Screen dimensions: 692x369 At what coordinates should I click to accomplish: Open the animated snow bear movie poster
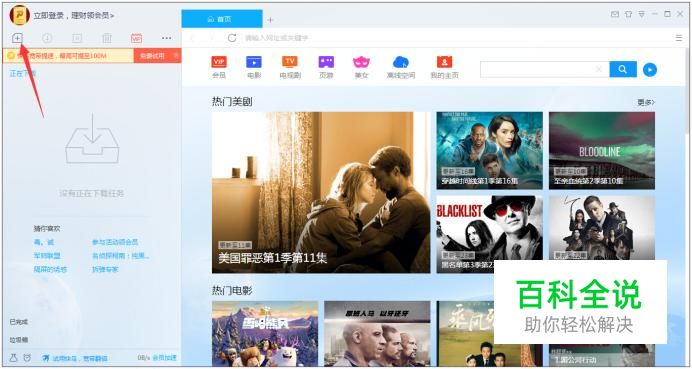[x=265, y=334]
